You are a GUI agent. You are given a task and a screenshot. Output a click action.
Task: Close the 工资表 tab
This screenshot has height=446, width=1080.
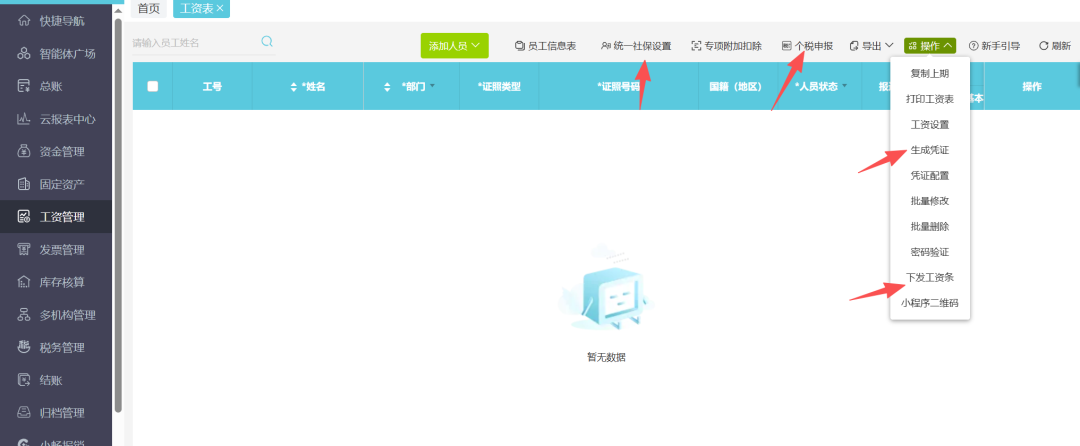click(220, 8)
